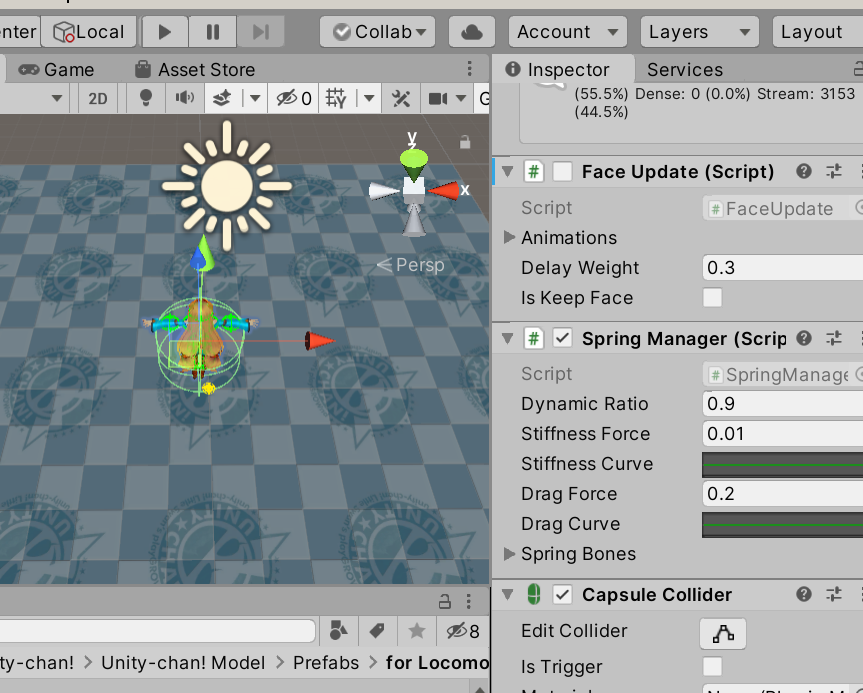
Task: Toggle 2D scene view mode
Action: 98,99
